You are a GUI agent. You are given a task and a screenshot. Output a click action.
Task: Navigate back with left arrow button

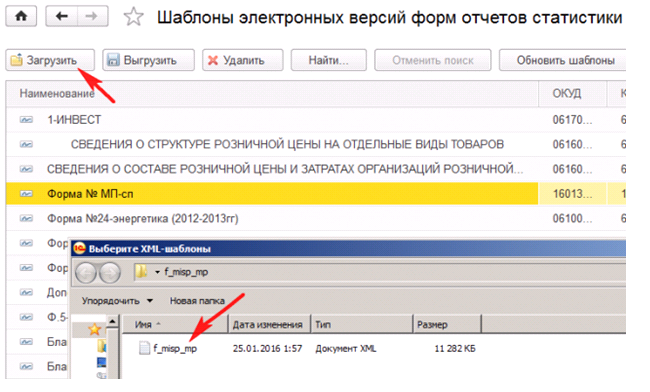pos(61,16)
